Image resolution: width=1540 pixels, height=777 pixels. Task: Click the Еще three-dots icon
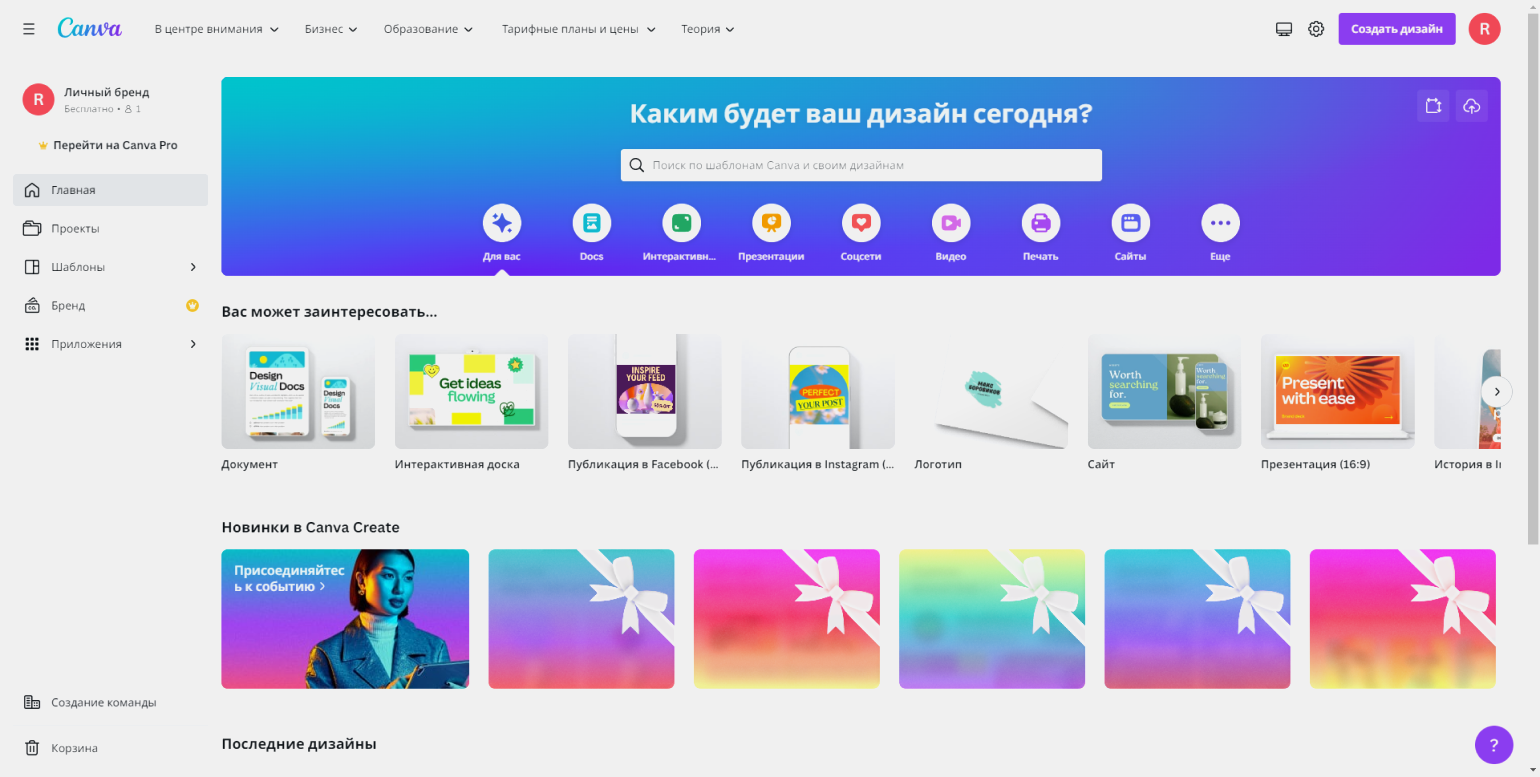[1220, 223]
